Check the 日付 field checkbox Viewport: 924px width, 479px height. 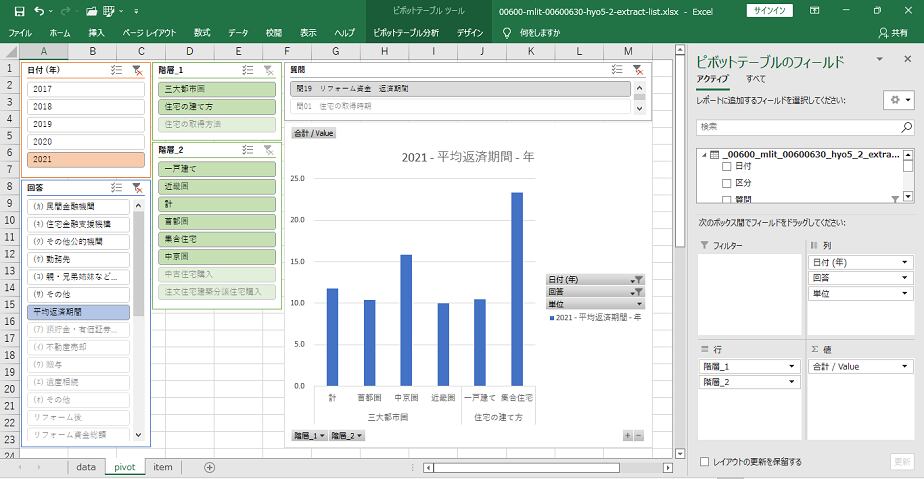pos(727,168)
